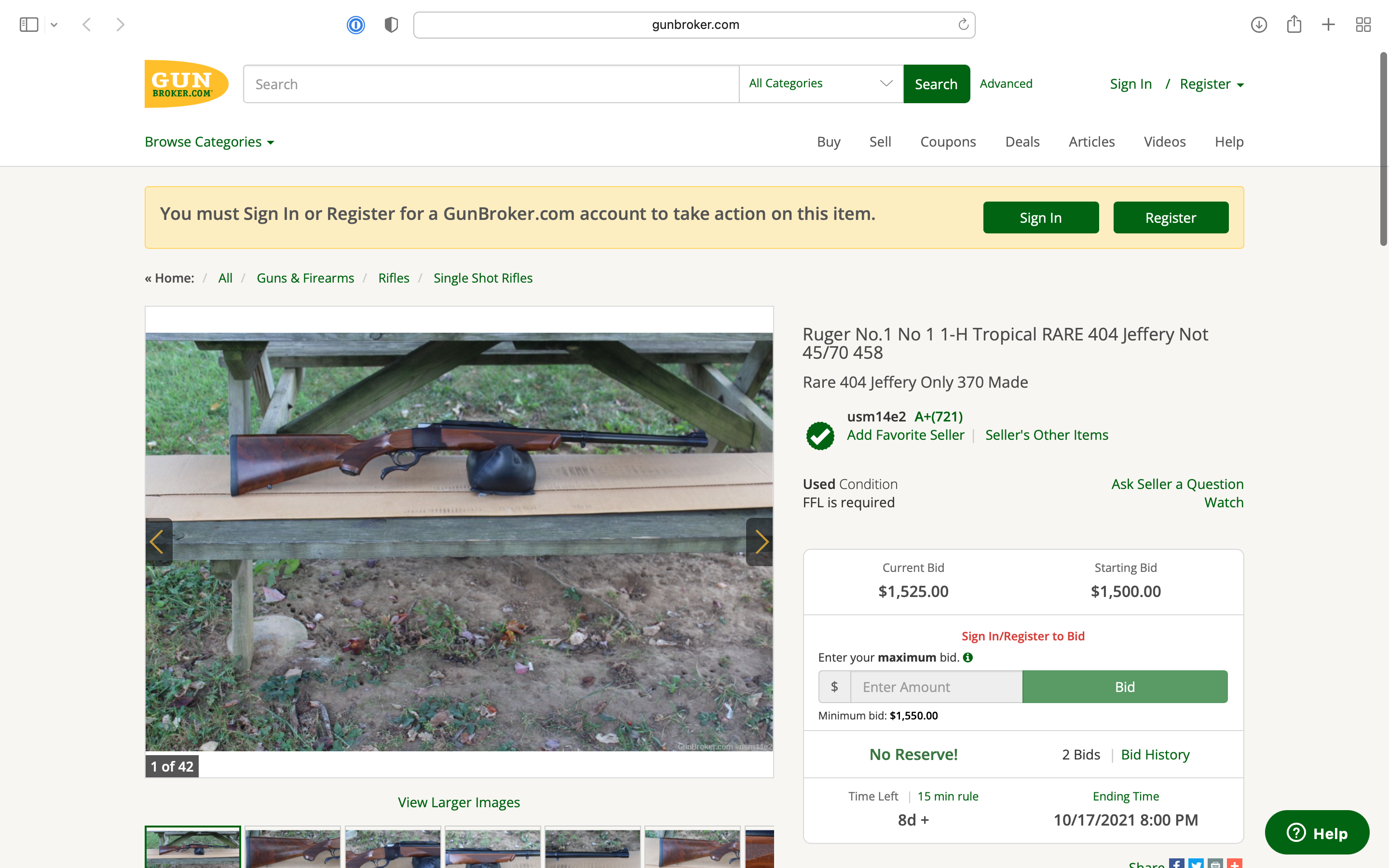Reload the page via the address bar
1389x868 pixels.
click(x=963, y=24)
